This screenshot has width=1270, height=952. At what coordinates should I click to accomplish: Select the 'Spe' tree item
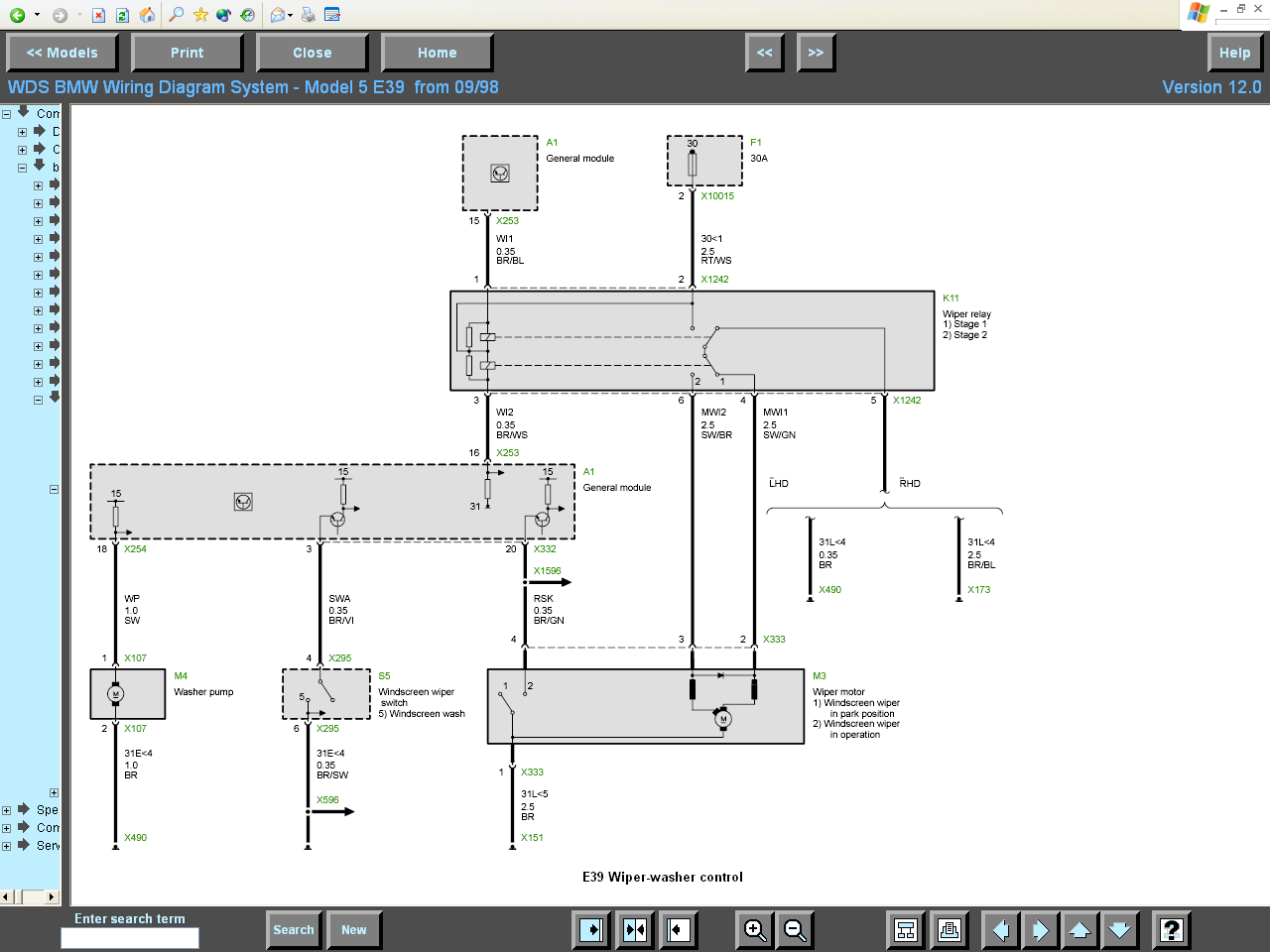[48, 810]
